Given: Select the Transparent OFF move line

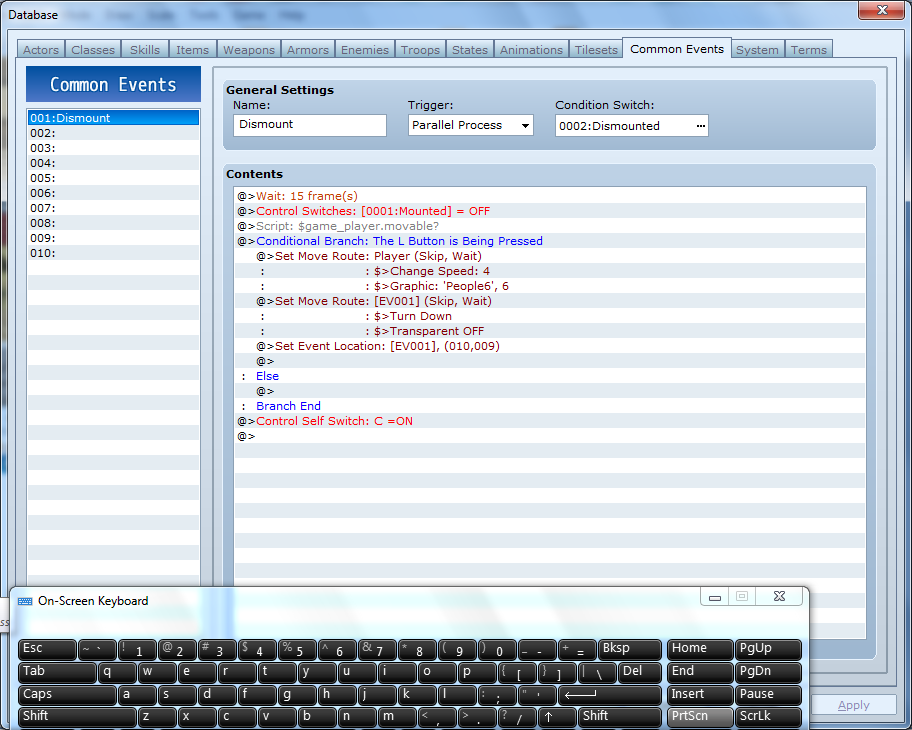Looking at the screenshot, I should click(x=550, y=331).
